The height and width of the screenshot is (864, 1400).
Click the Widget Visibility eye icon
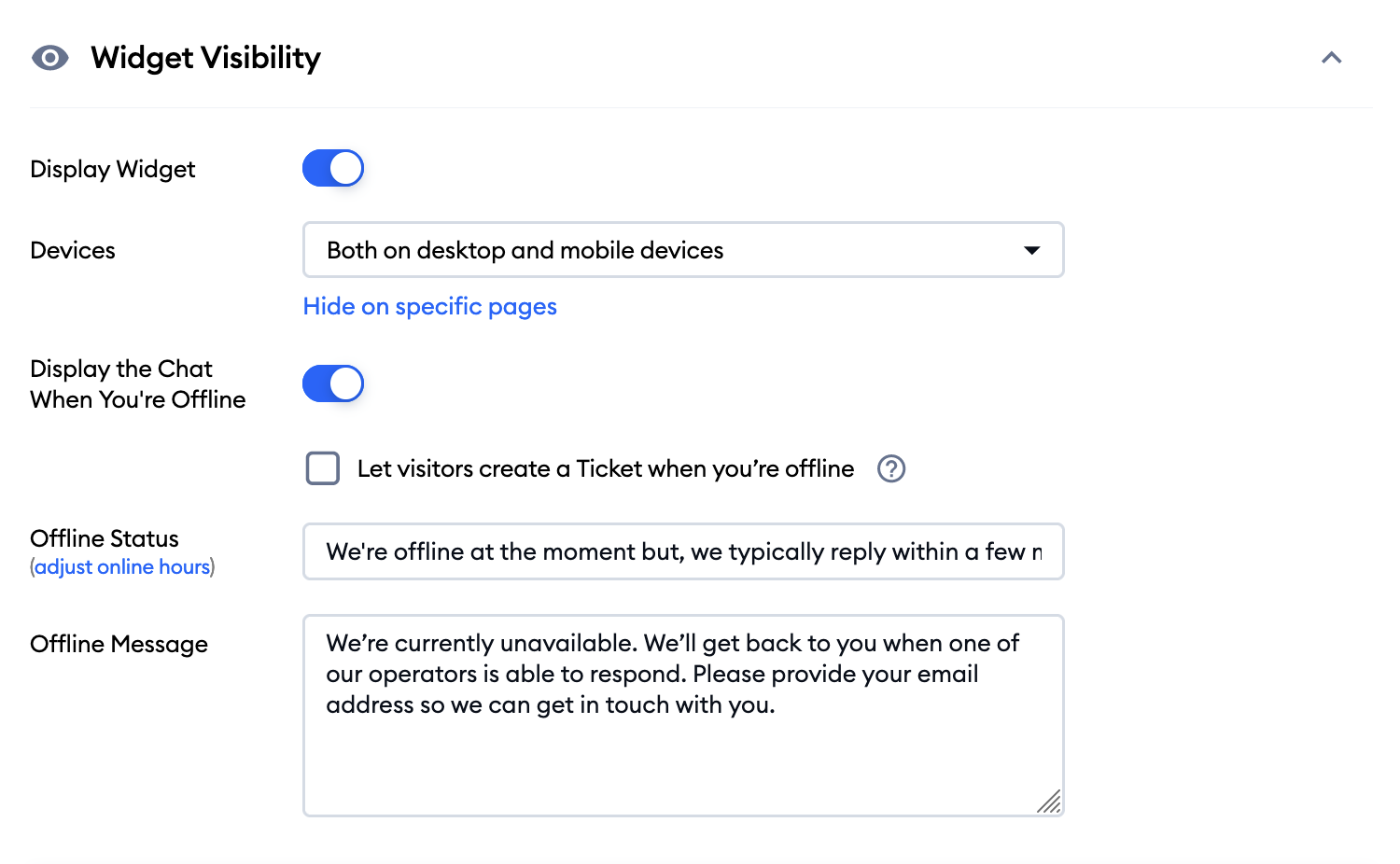tap(49, 58)
